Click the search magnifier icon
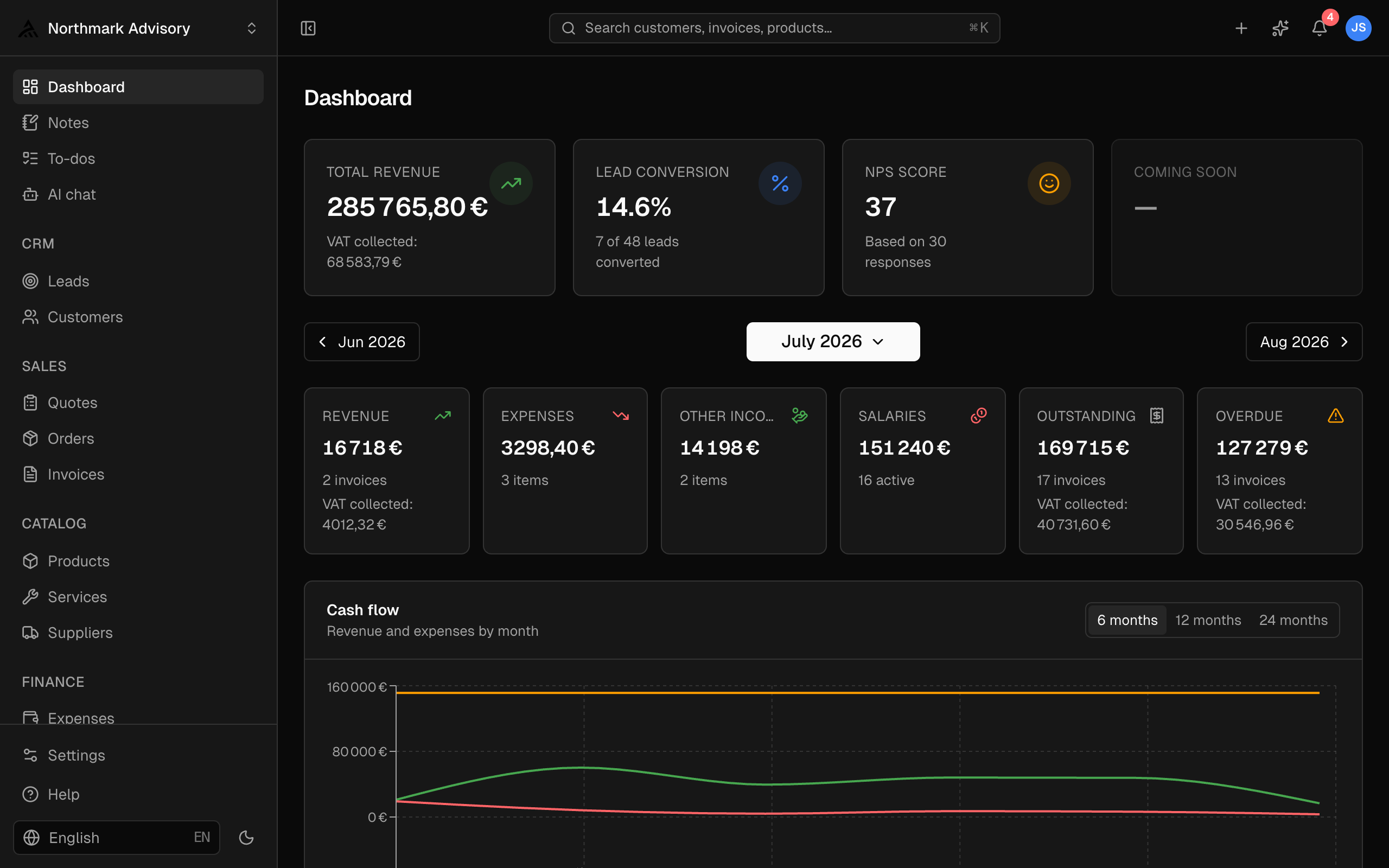The height and width of the screenshot is (868, 1389). pos(568,28)
